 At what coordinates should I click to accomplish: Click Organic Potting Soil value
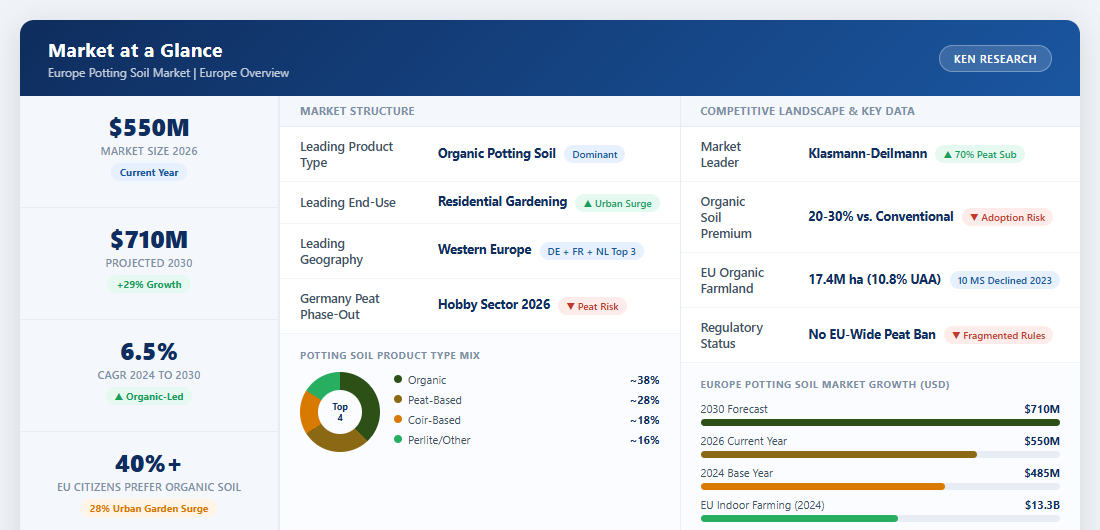[x=497, y=154]
